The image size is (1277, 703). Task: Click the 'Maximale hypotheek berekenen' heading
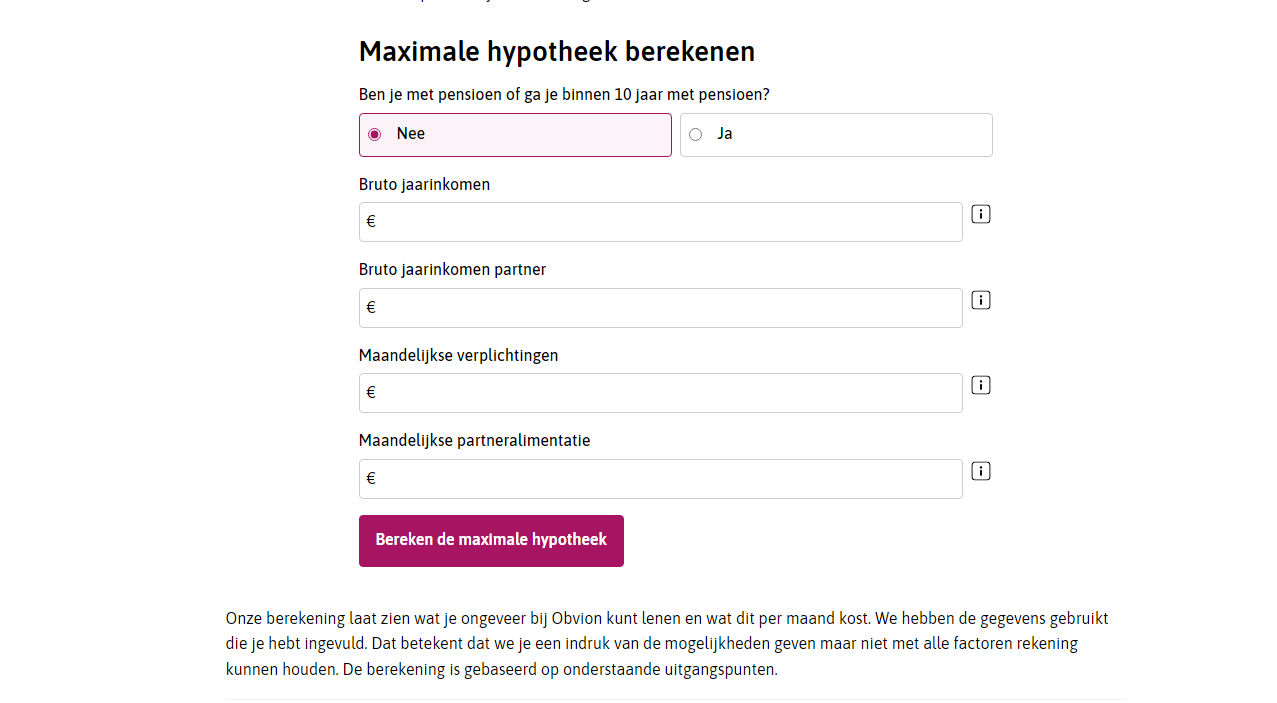556,51
